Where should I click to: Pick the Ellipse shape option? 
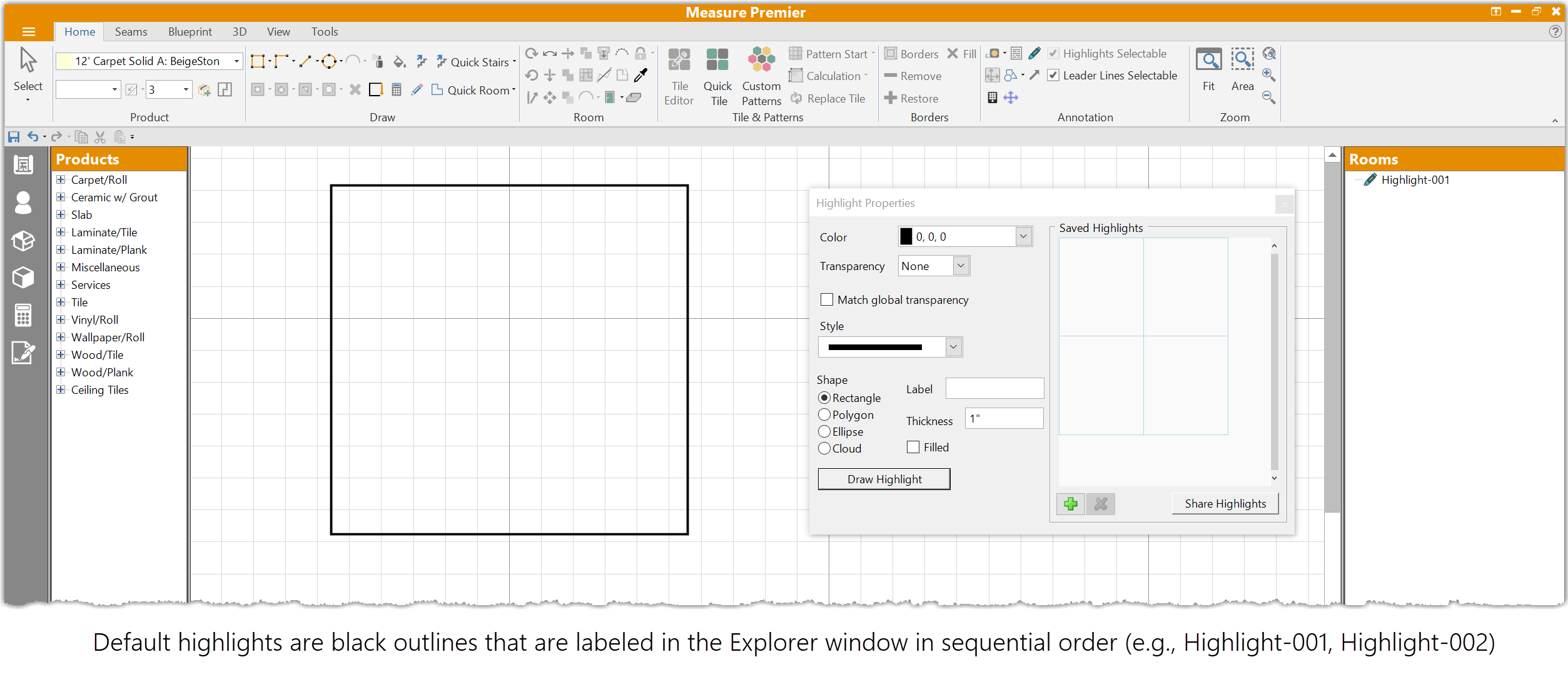tap(824, 432)
